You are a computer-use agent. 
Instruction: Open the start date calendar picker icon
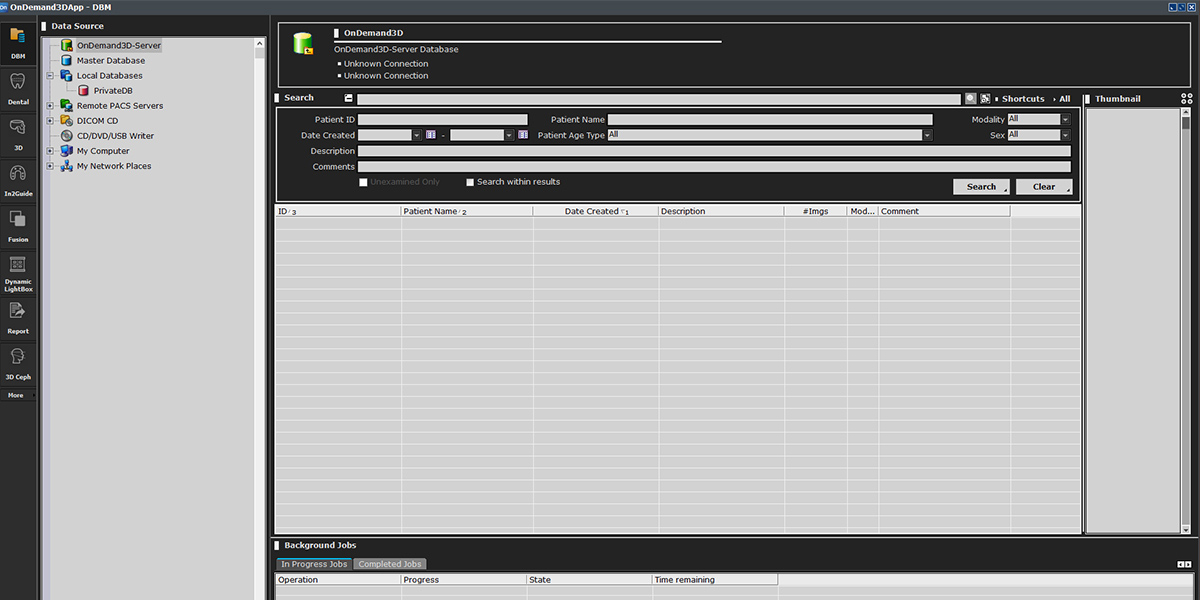[431, 135]
